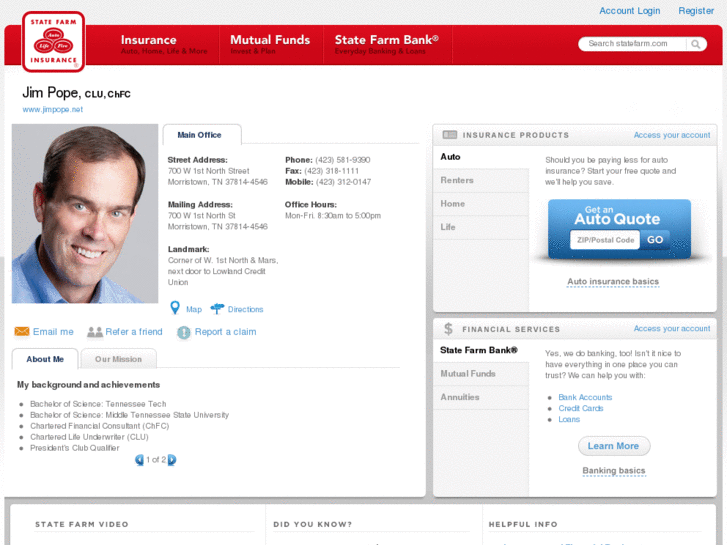The image size is (727, 545).
Task: Open Auto insurance basics link
Action: coord(613,282)
